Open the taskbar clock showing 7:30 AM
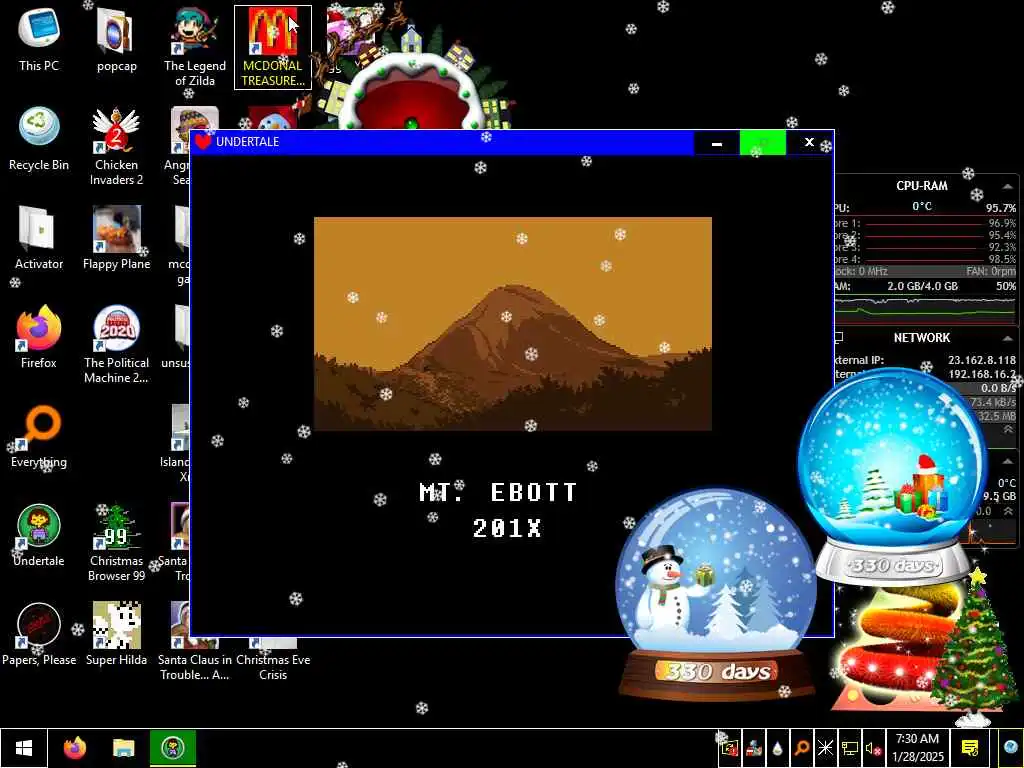This screenshot has height=768, width=1024. pyautogui.click(x=918, y=748)
